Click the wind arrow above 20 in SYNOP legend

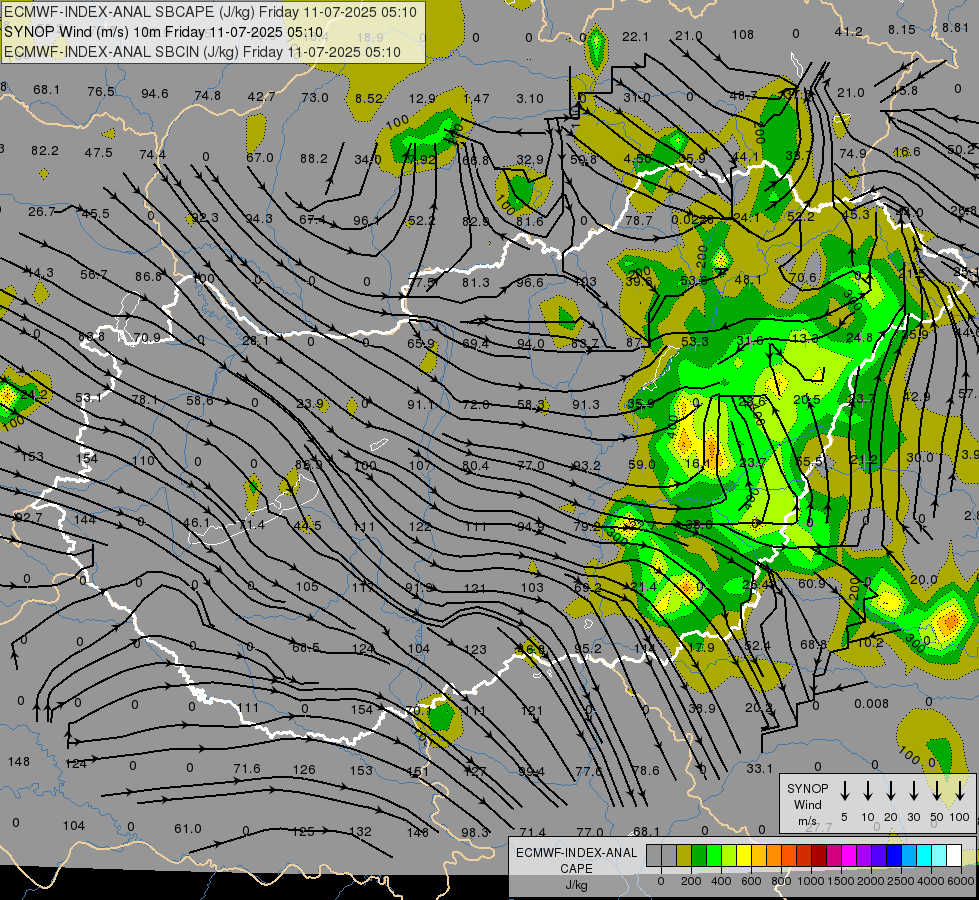pyautogui.click(x=891, y=791)
